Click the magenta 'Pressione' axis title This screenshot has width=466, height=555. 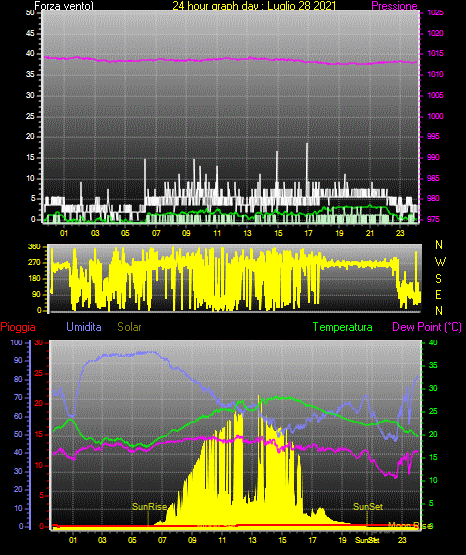(394, 6)
